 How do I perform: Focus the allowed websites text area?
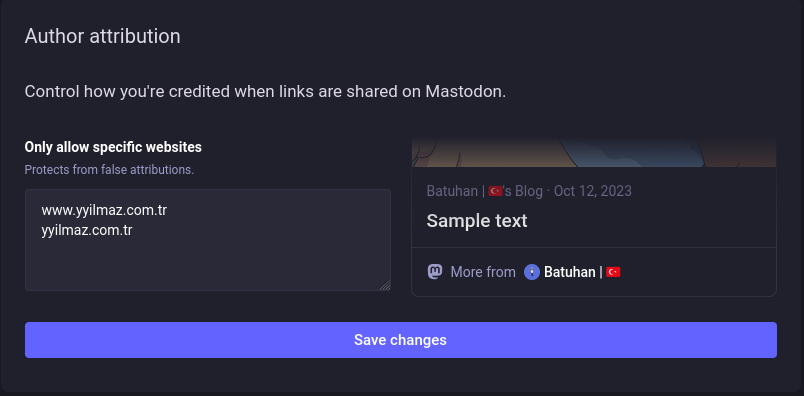[x=208, y=240]
